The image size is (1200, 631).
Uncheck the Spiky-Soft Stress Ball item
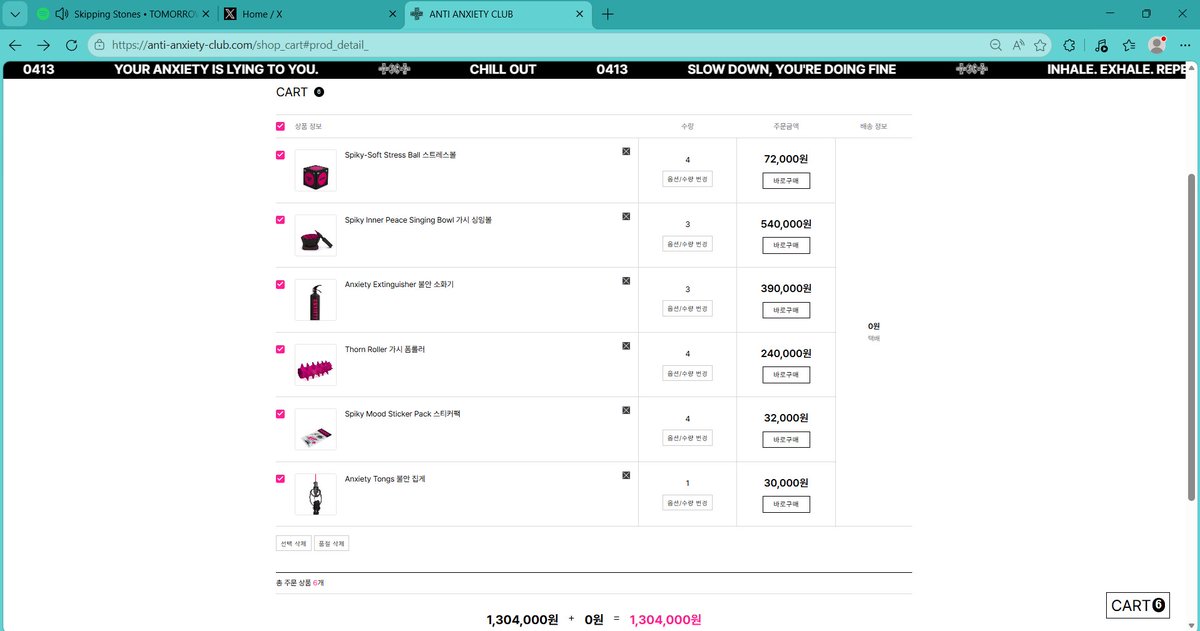coord(280,155)
